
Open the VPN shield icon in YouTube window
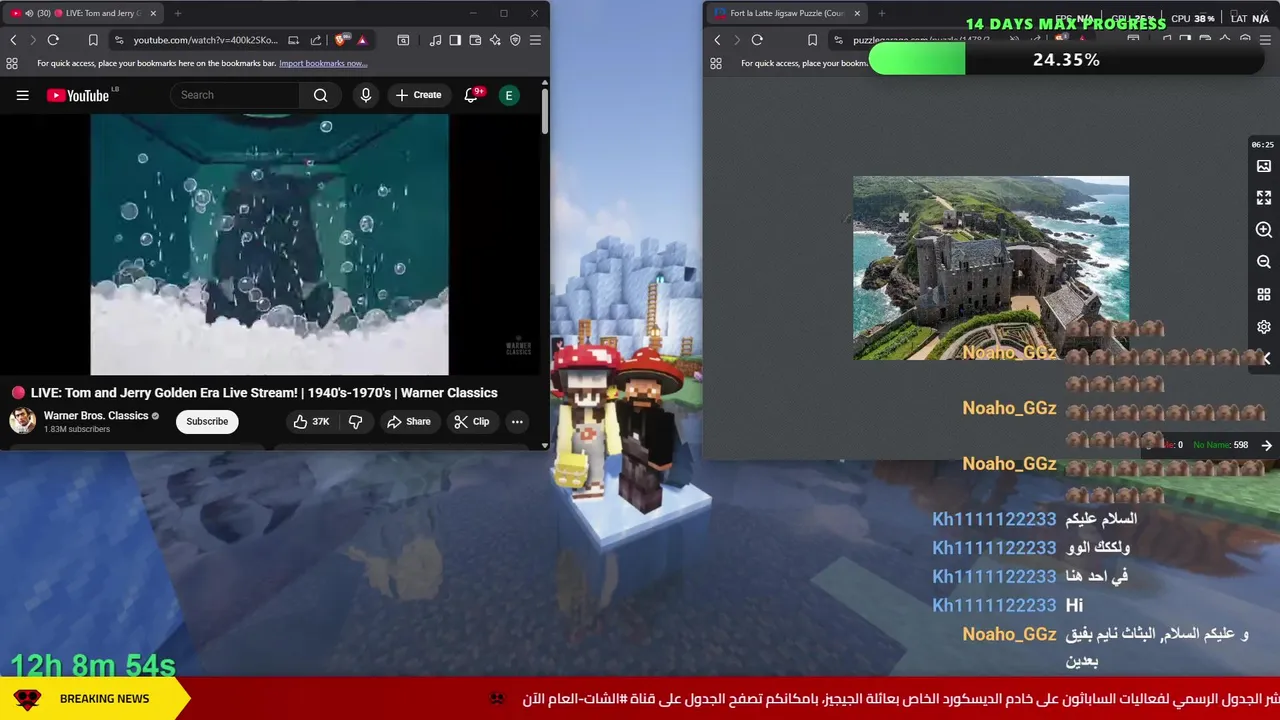pos(515,40)
